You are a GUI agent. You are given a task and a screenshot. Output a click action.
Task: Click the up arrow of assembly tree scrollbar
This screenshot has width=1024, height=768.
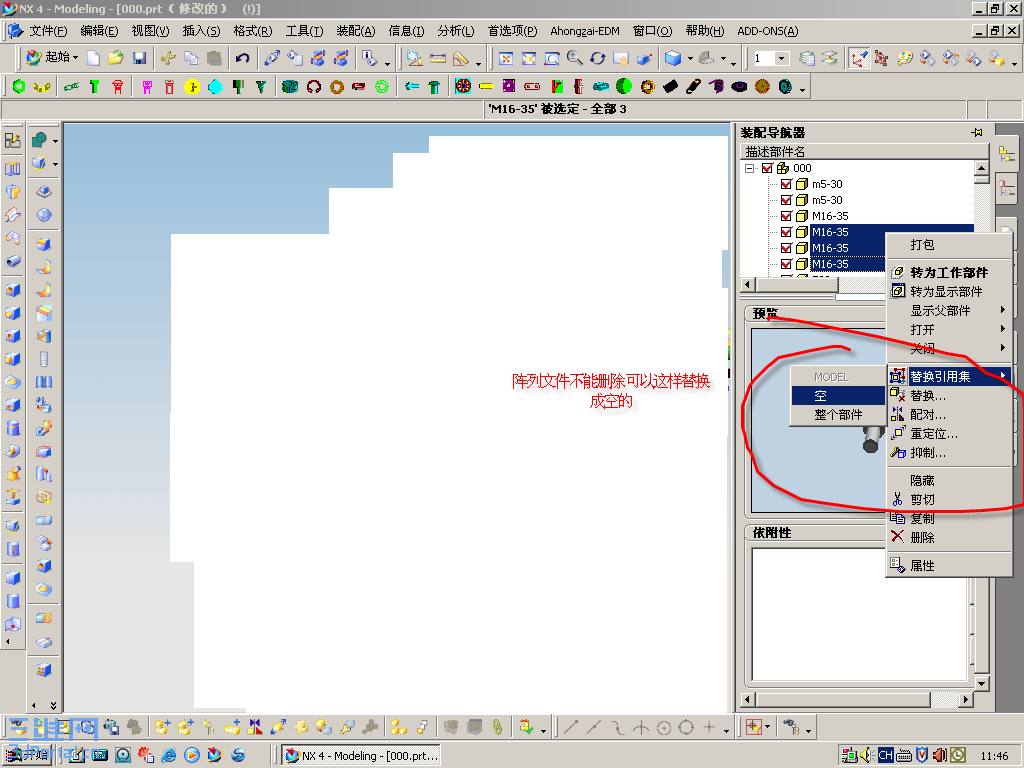[x=981, y=168]
